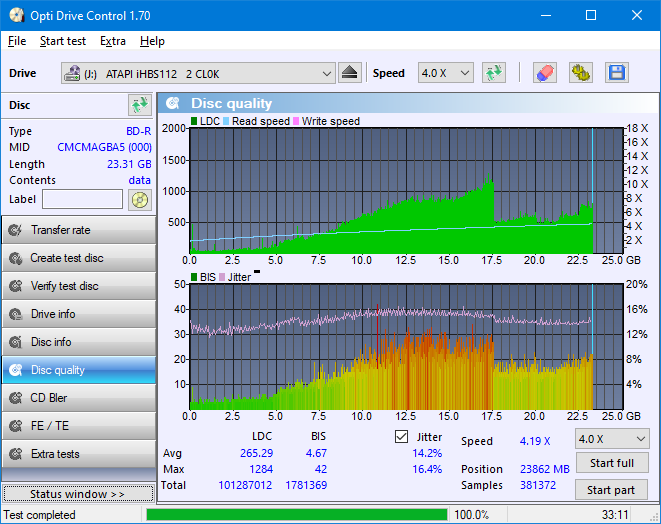Open the Start test menu

[x=62, y=41]
